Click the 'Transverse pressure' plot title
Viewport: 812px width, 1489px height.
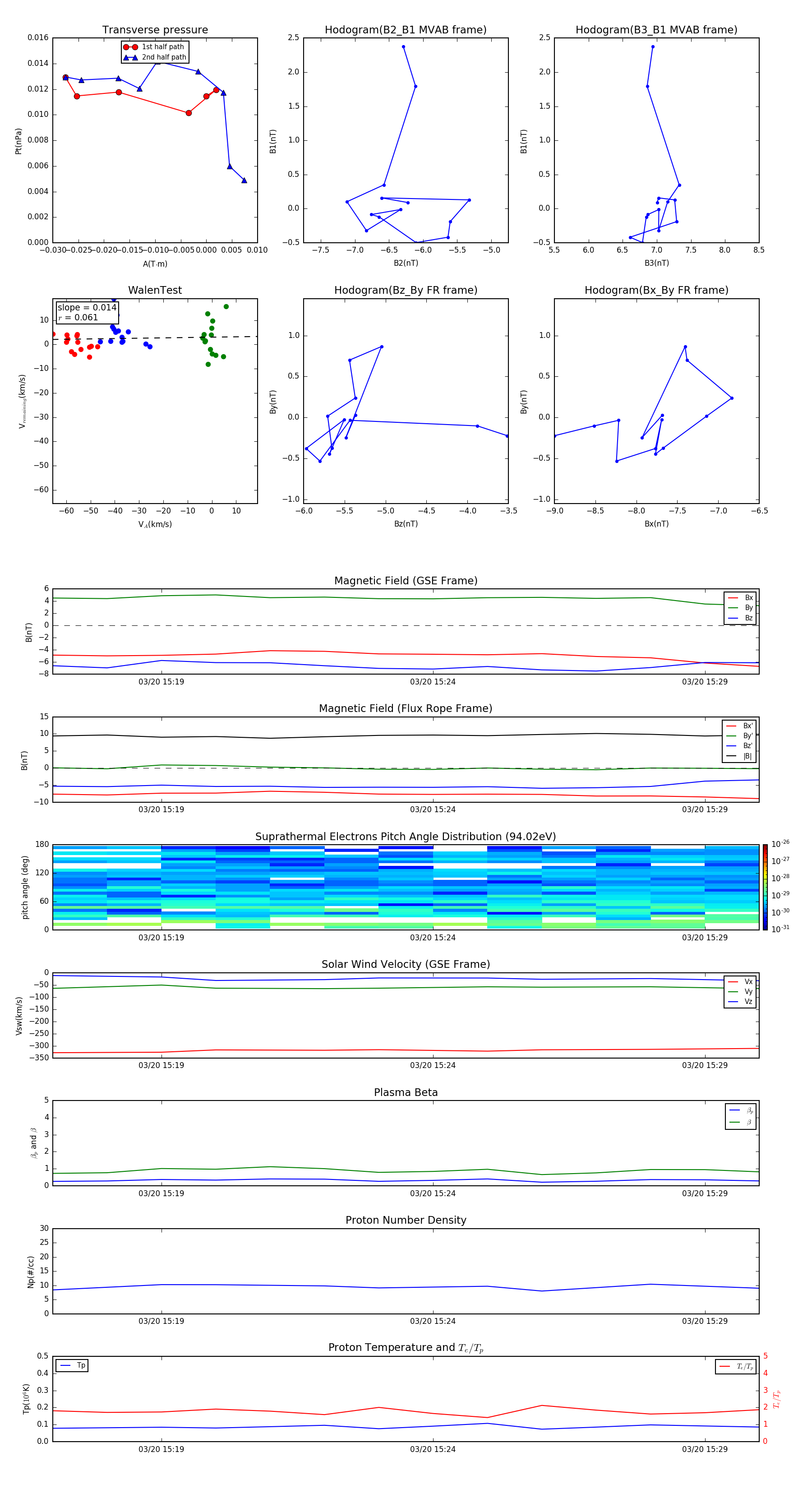(x=155, y=30)
